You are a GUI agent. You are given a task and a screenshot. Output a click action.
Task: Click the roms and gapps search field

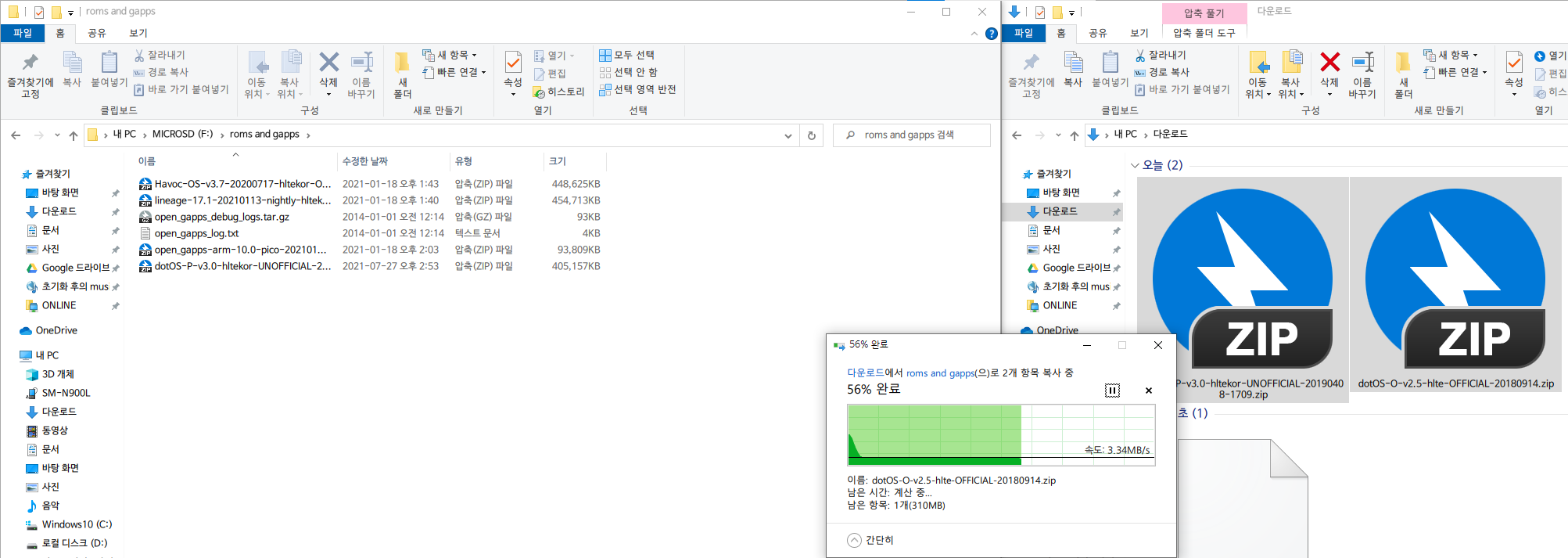coord(912,135)
